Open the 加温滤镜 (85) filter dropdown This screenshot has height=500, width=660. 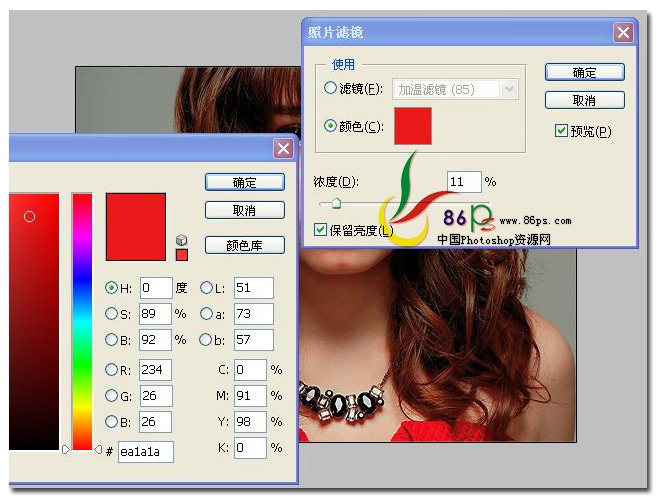[509, 89]
